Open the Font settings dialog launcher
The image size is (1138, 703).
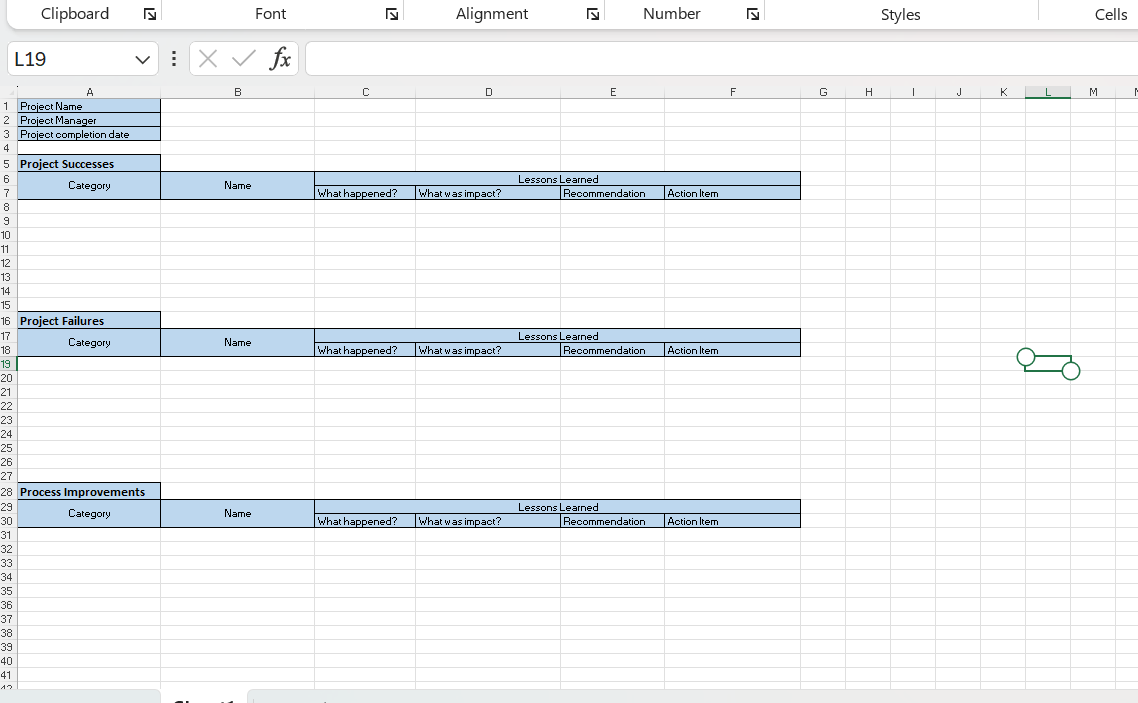tap(392, 13)
